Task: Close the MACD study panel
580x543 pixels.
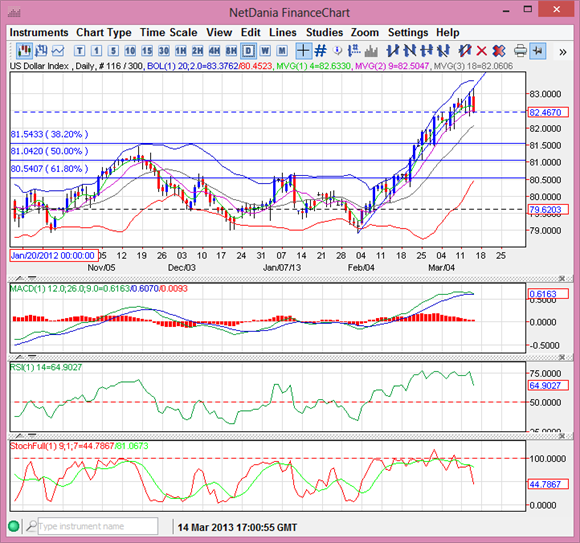Action: 562,279
